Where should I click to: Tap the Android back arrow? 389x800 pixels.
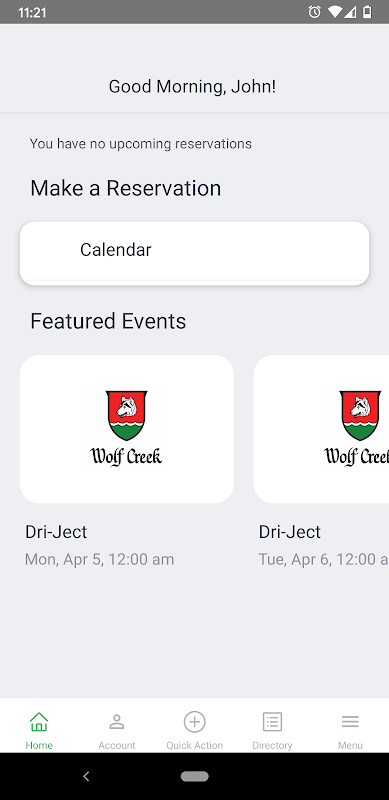[x=86, y=777]
